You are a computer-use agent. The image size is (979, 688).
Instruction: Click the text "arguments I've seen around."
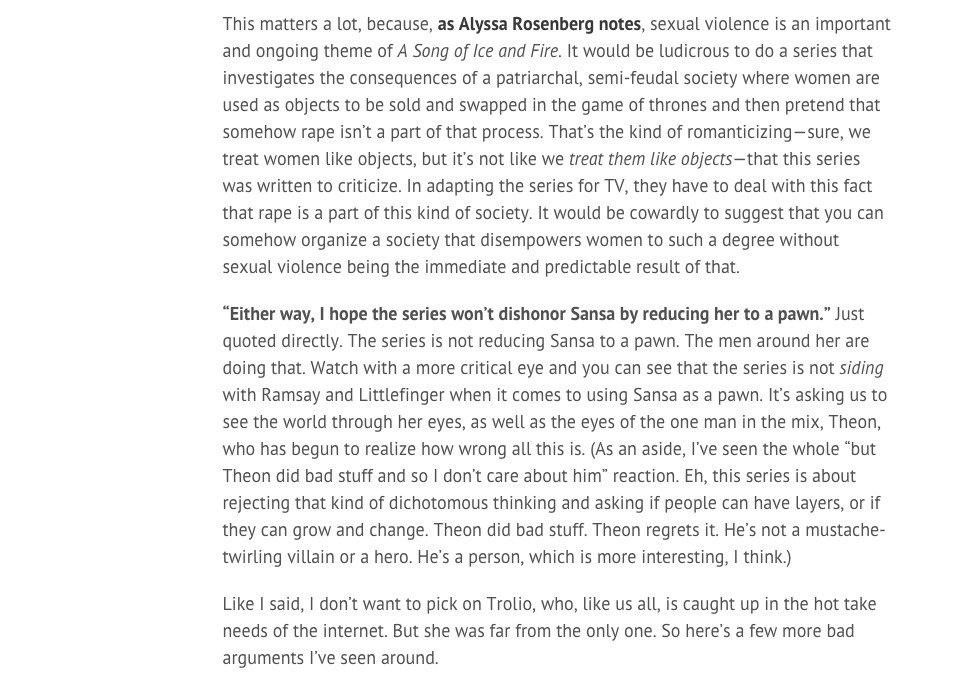(330, 658)
